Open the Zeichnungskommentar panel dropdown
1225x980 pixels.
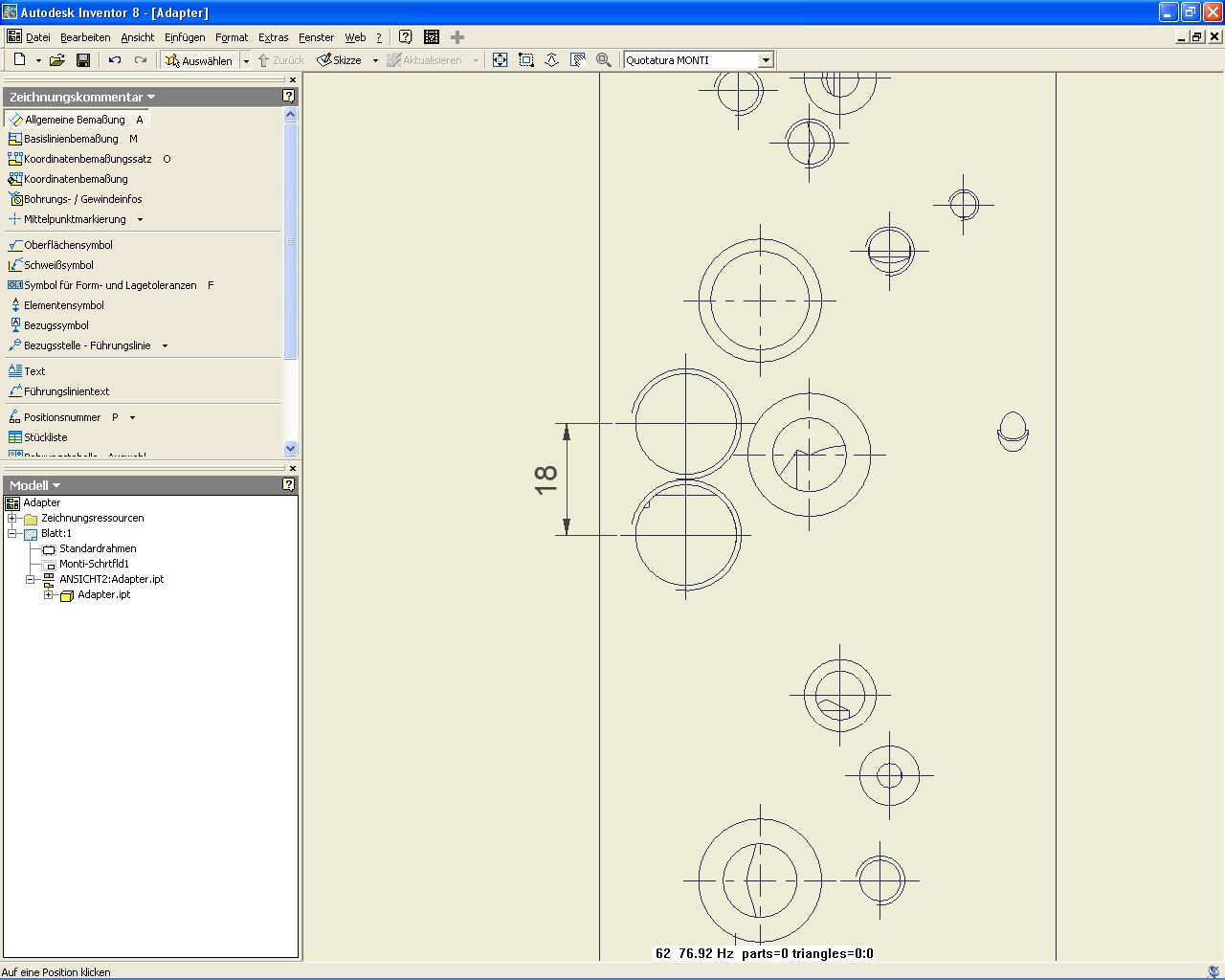click(151, 97)
